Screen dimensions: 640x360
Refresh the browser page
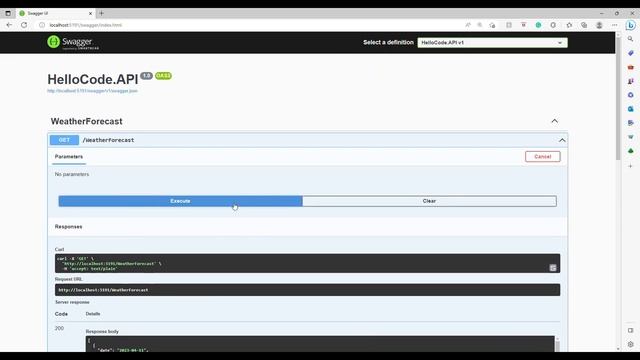point(24,25)
